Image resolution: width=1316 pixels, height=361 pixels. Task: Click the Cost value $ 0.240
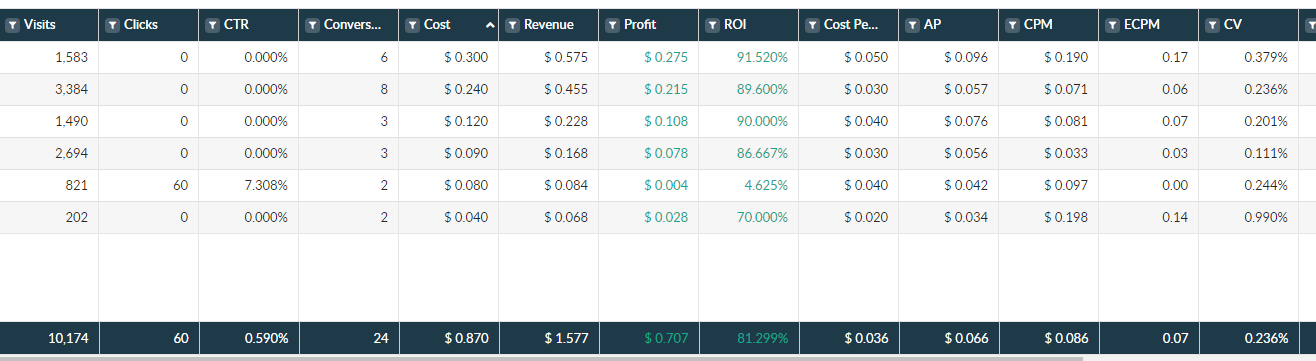(466, 90)
